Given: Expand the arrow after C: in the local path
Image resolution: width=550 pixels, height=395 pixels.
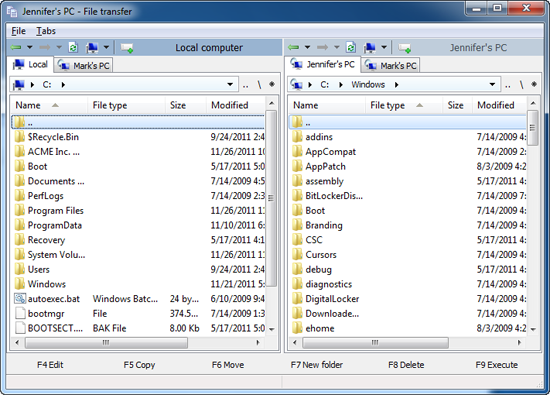Looking at the screenshot, I should tap(63, 85).
